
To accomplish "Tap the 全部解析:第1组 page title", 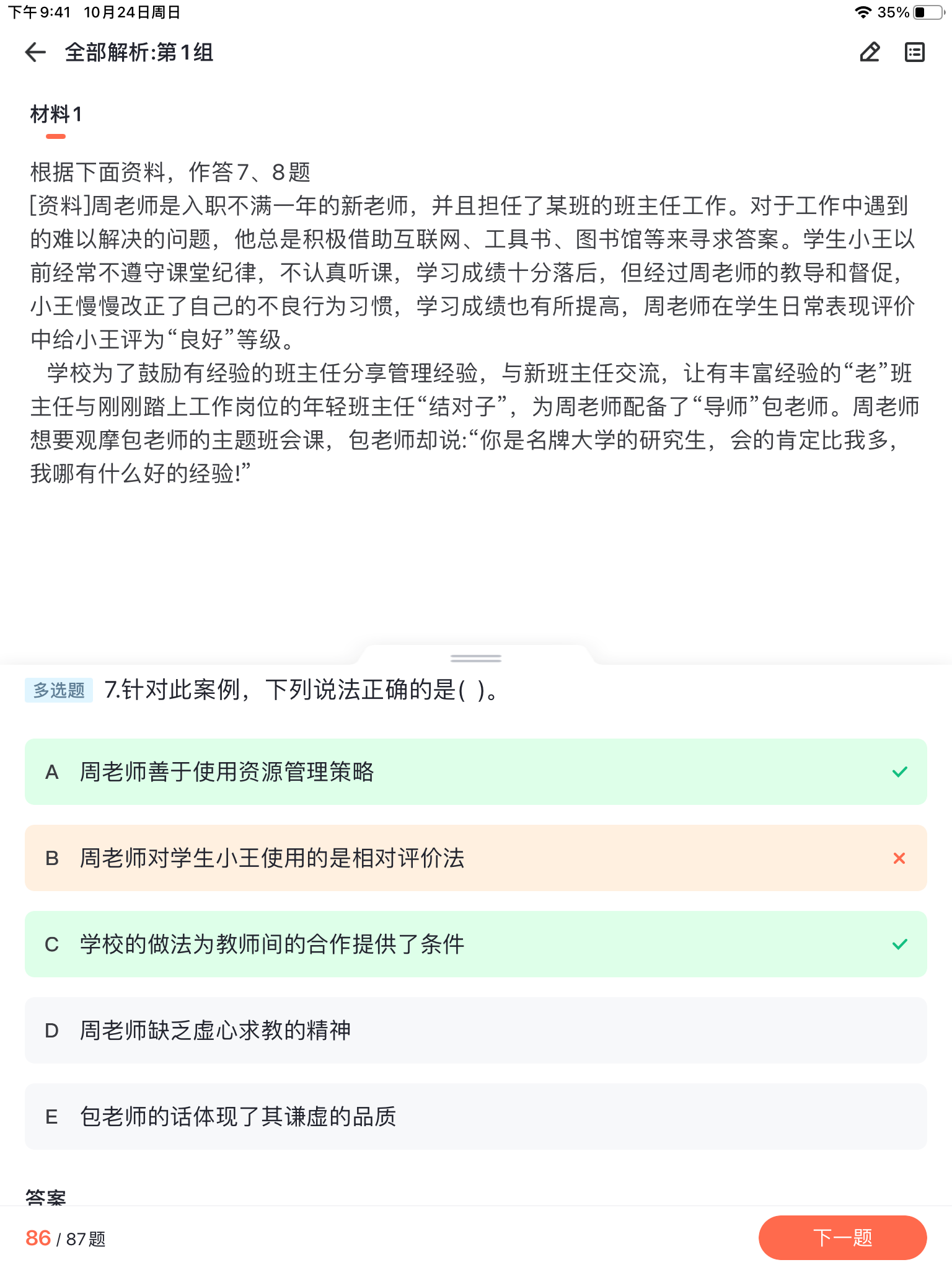I will click(x=139, y=53).
